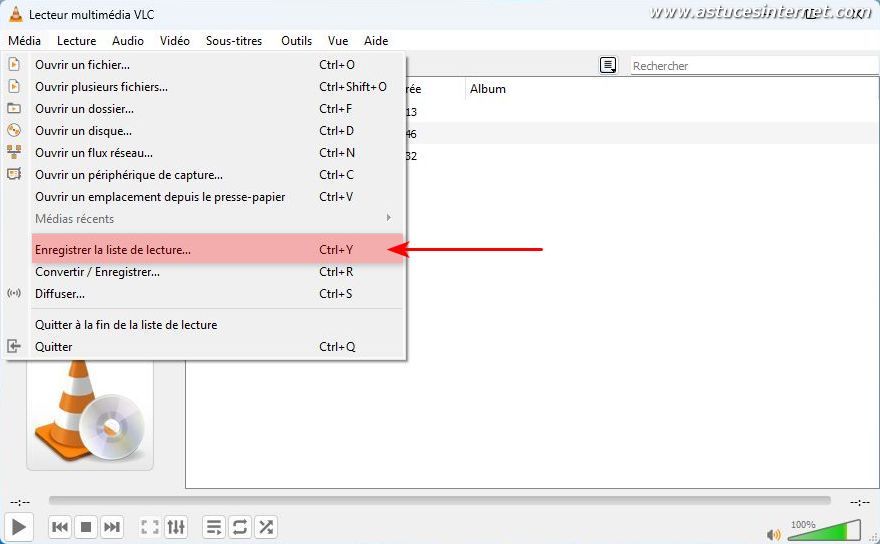Toggle random shuffle playback

click(266, 527)
